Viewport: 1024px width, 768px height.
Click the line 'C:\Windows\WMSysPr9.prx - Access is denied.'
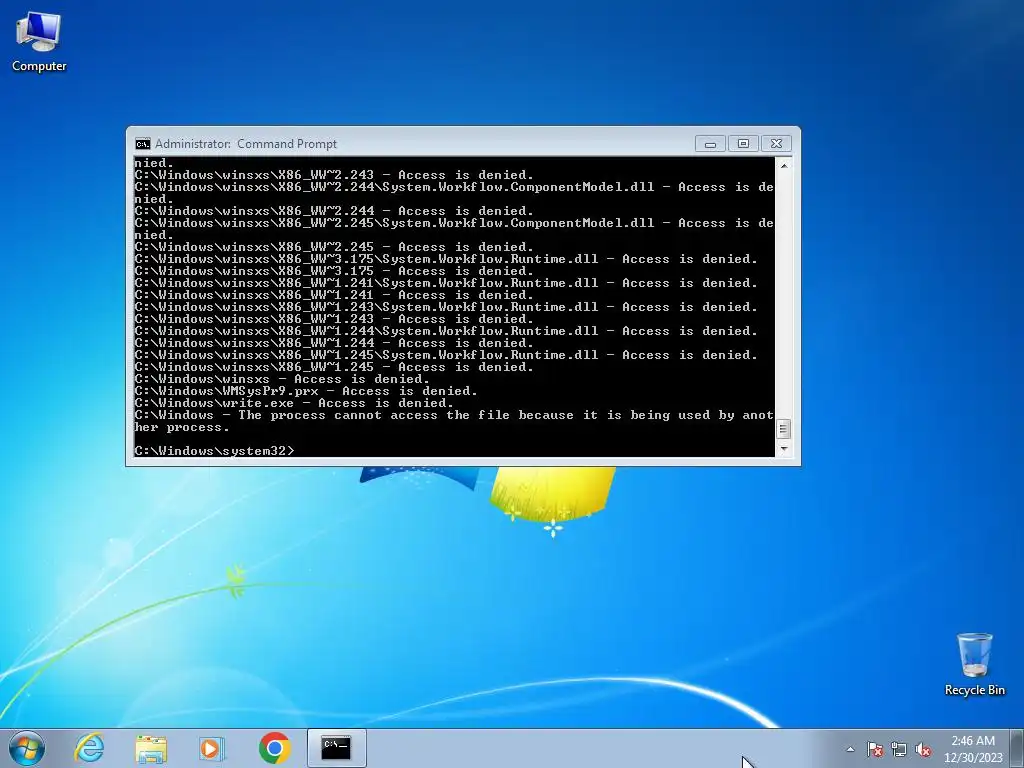pyautogui.click(x=306, y=391)
